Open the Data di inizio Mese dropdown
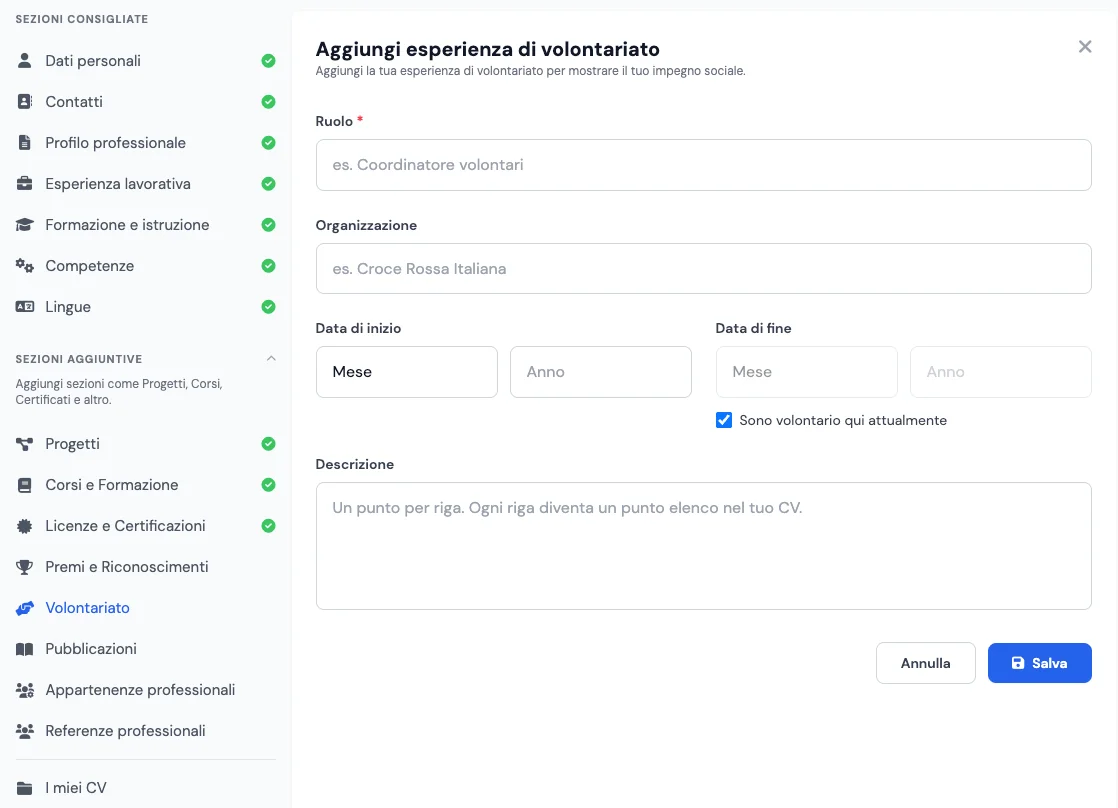 click(x=406, y=372)
